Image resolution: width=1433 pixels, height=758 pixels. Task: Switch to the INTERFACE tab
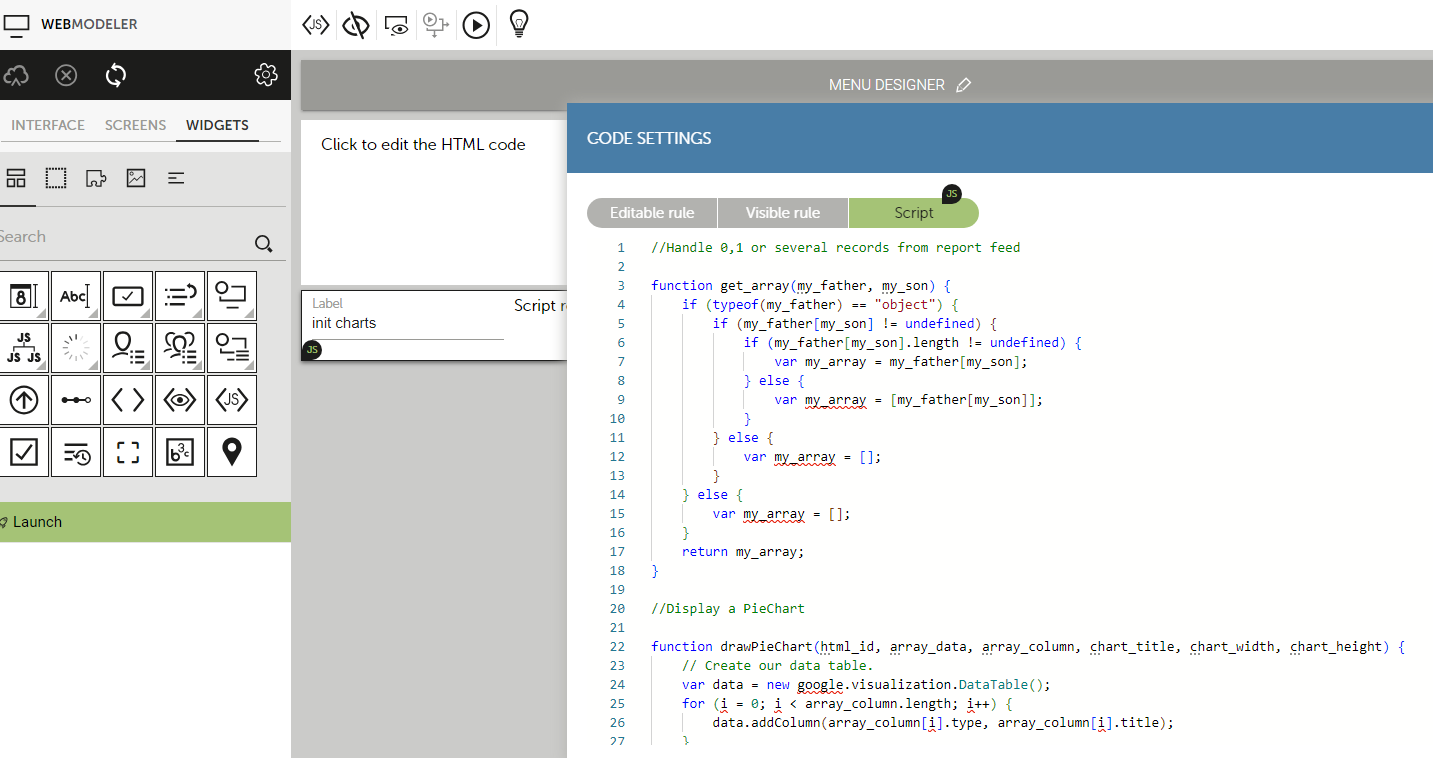pyautogui.click(x=48, y=125)
